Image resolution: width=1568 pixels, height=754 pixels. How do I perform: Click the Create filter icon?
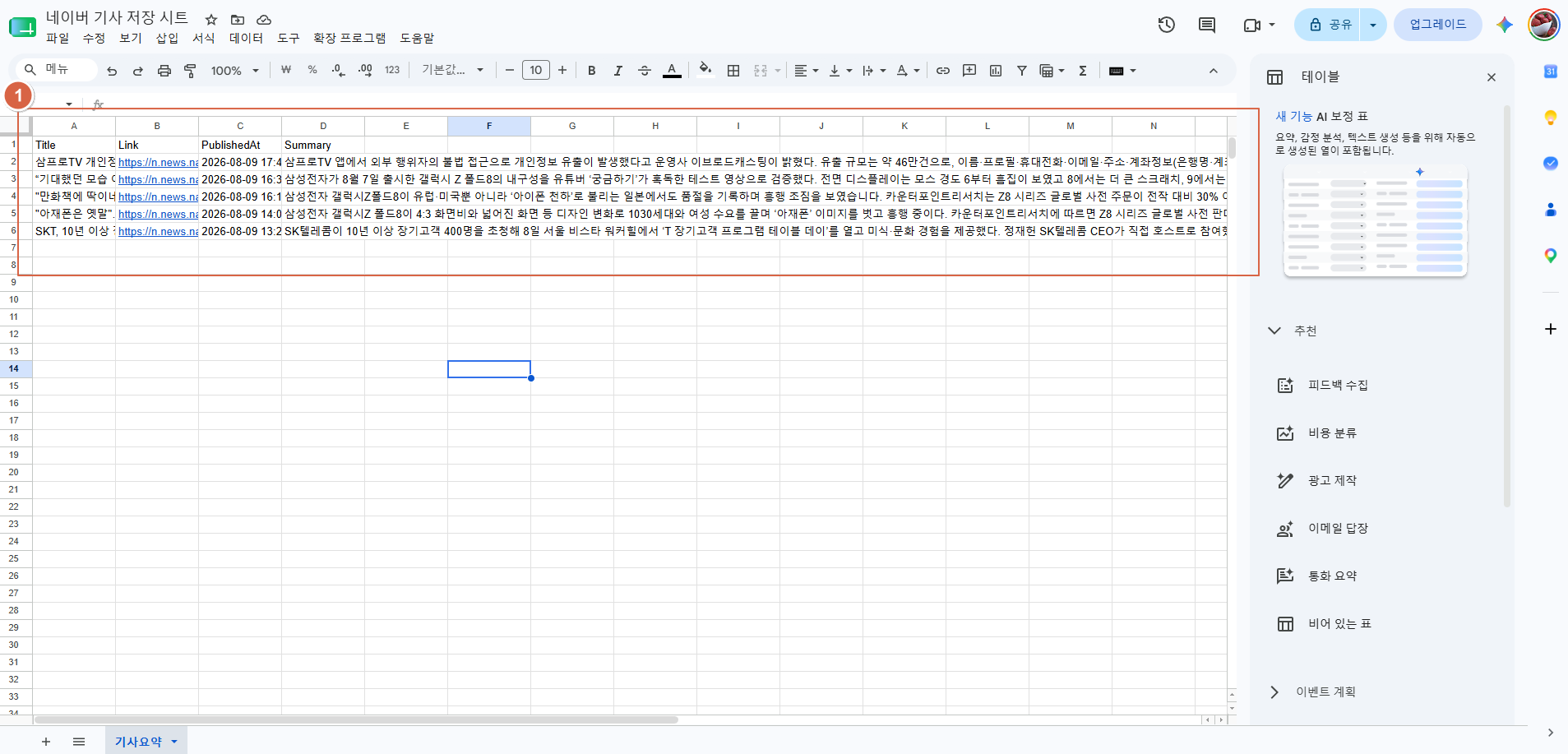tap(1022, 71)
